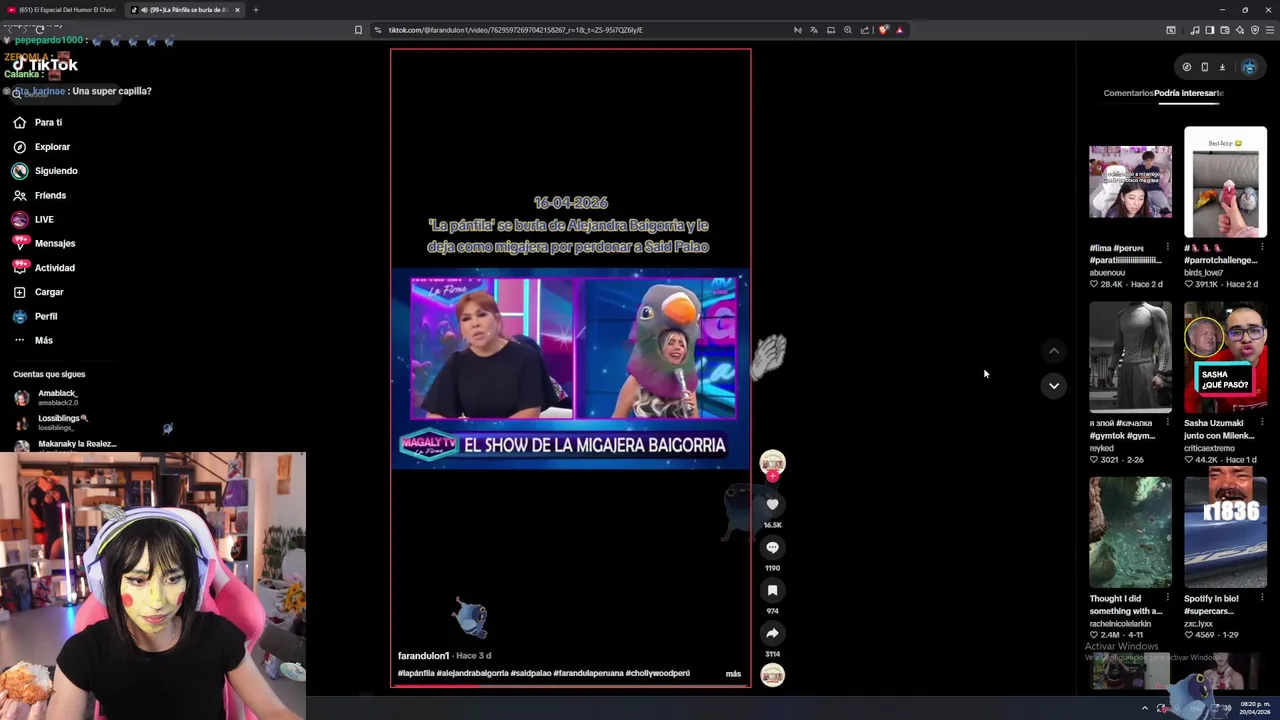
Task: Click the #farandulaperuana hashtag
Action: tap(588, 674)
